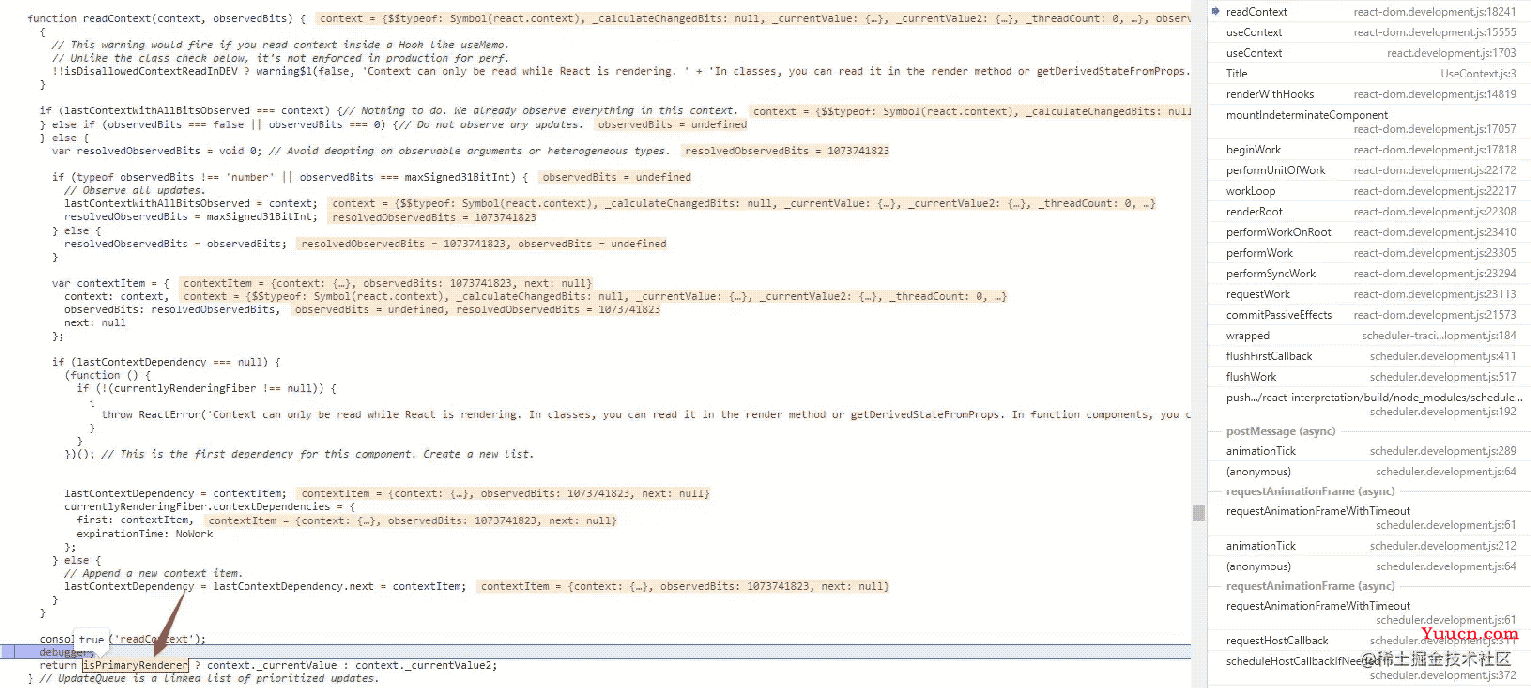Click the current-frame arrow beside readContext

pyautogui.click(x=1215, y=11)
